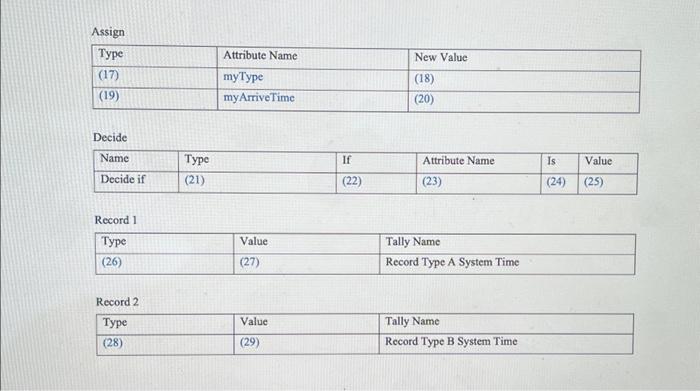The image size is (700, 391).
Task: Click blank cell (19) in Assign table
Action: pos(154,98)
